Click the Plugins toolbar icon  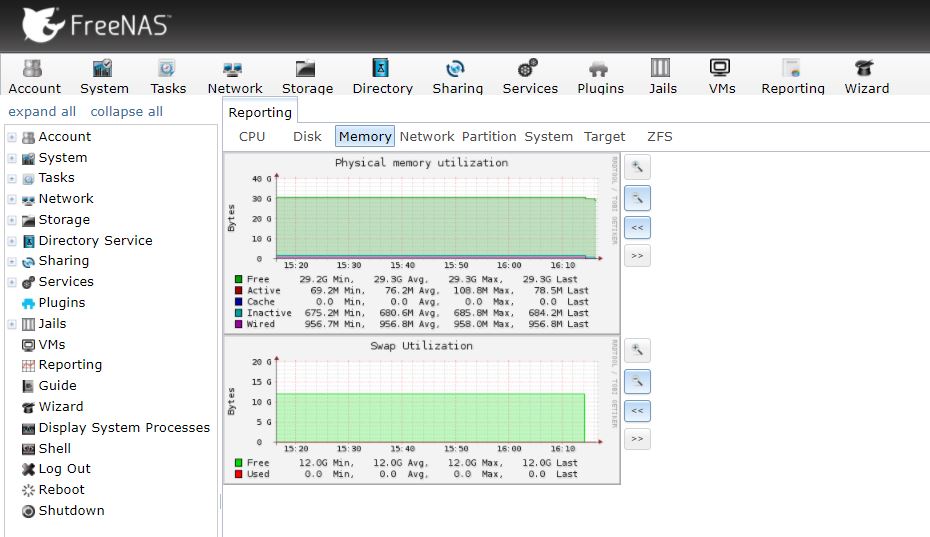tap(600, 77)
